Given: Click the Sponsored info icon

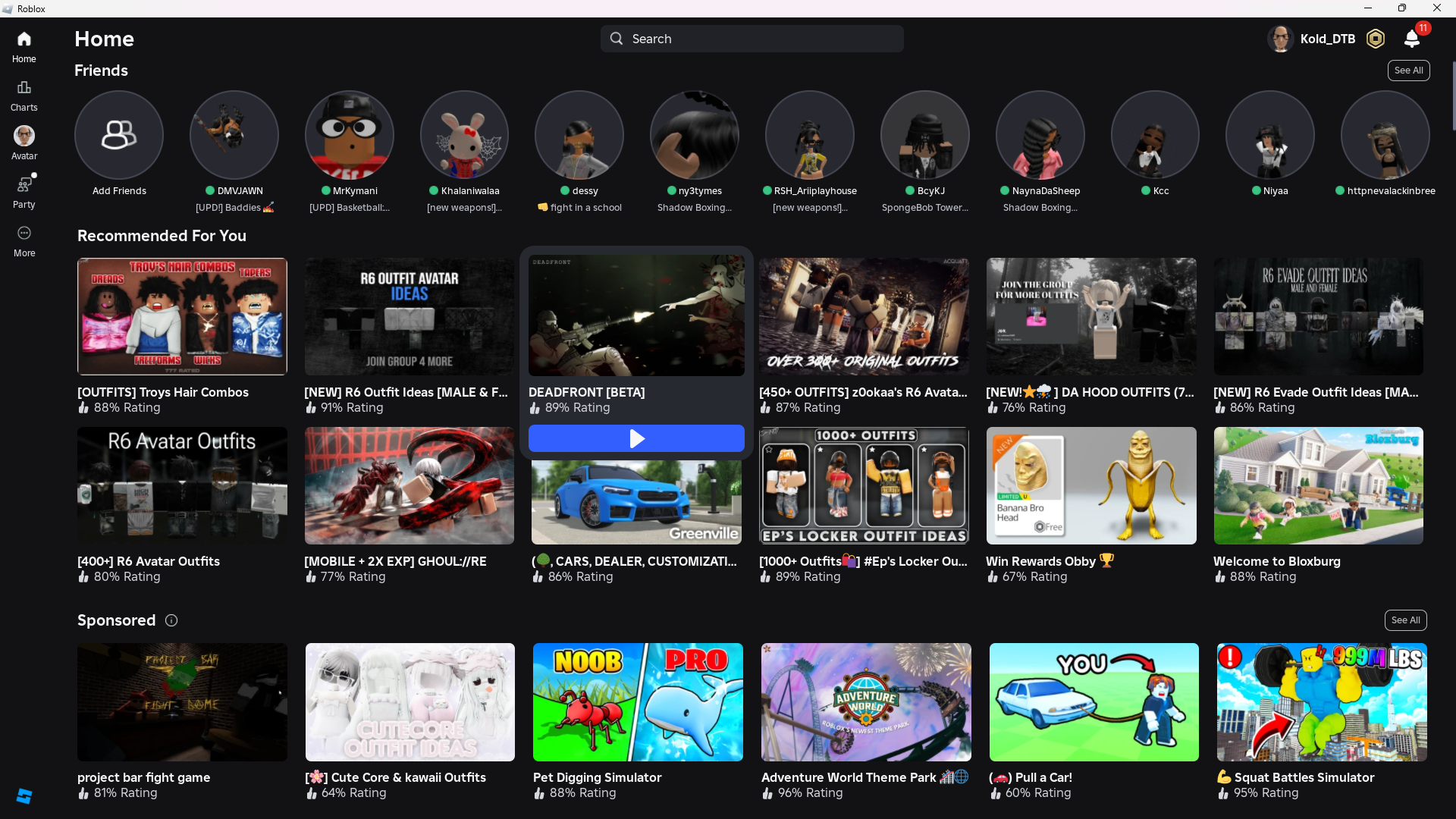Looking at the screenshot, I should (171, 620).
